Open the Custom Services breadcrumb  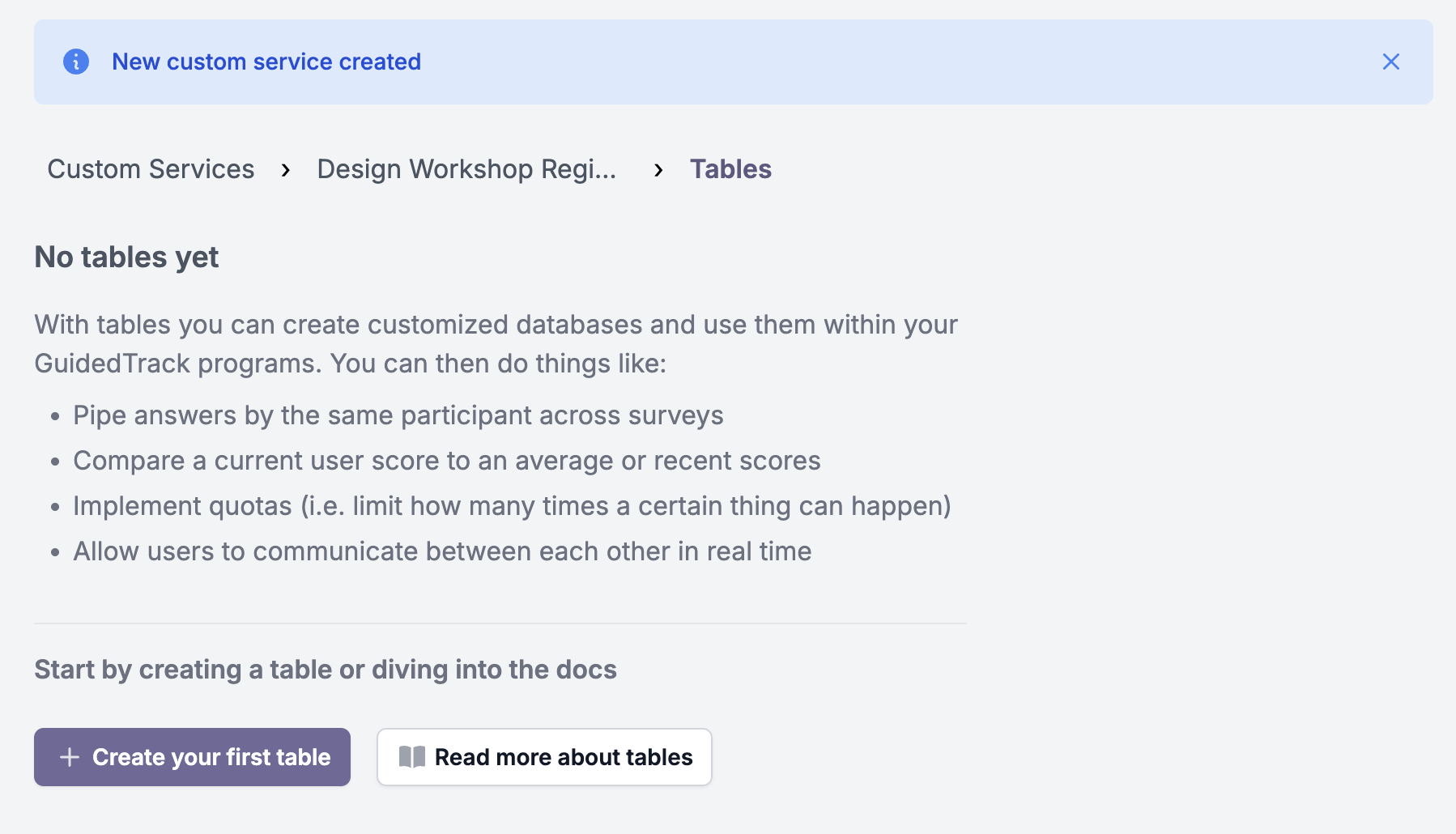[x=151, y=169]
